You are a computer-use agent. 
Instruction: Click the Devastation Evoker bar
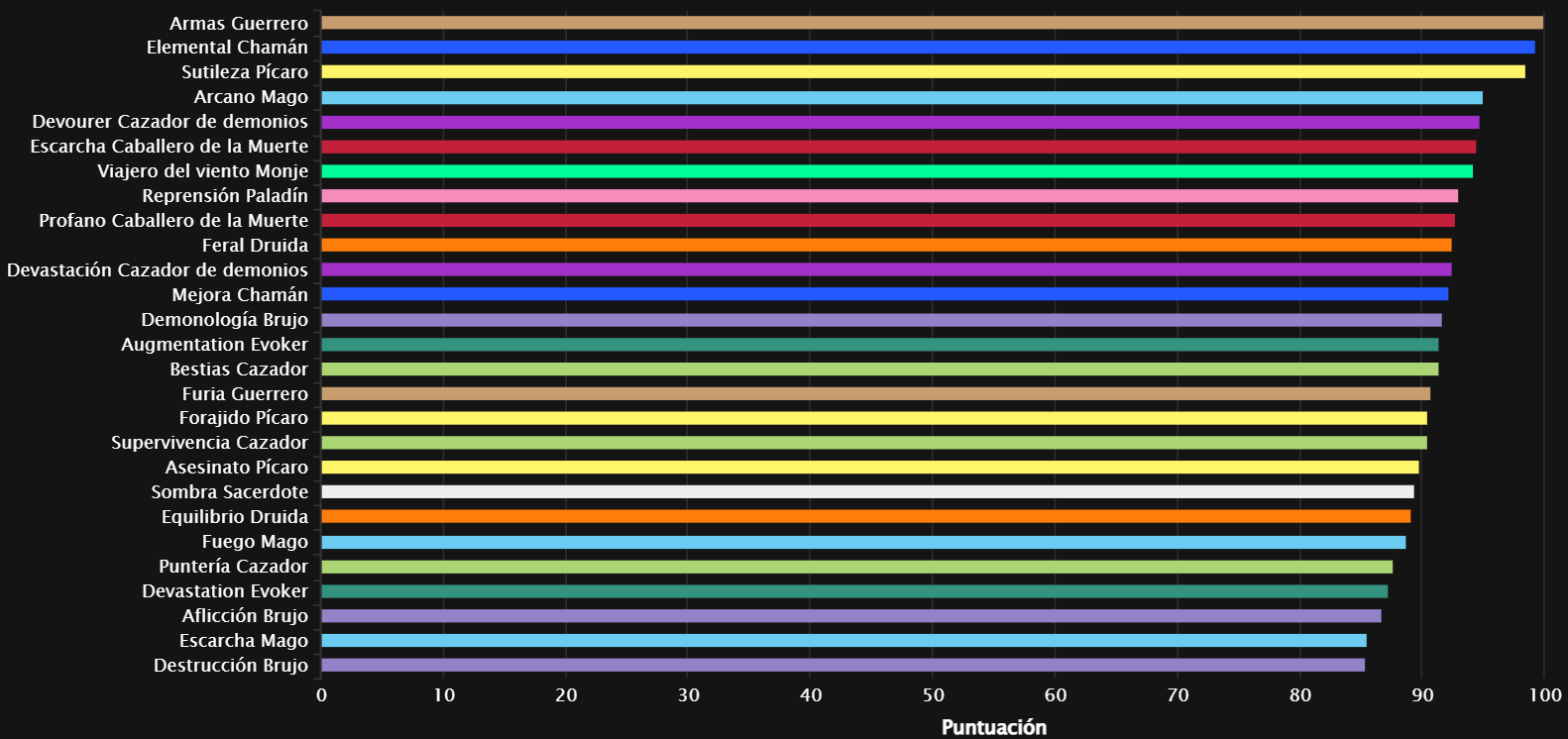click(854, 591)
